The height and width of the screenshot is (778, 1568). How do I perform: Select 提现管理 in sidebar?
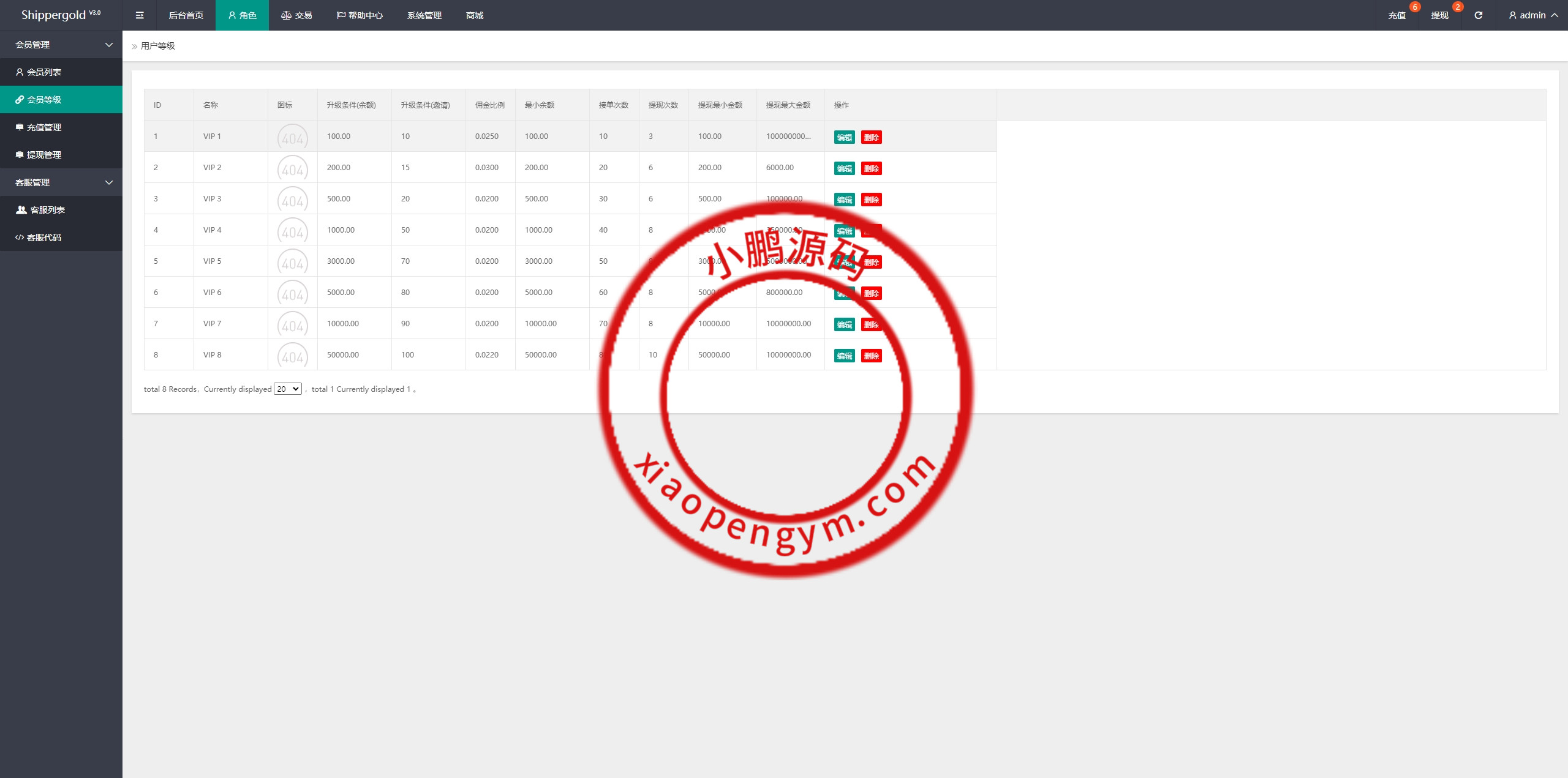(44, 155)
